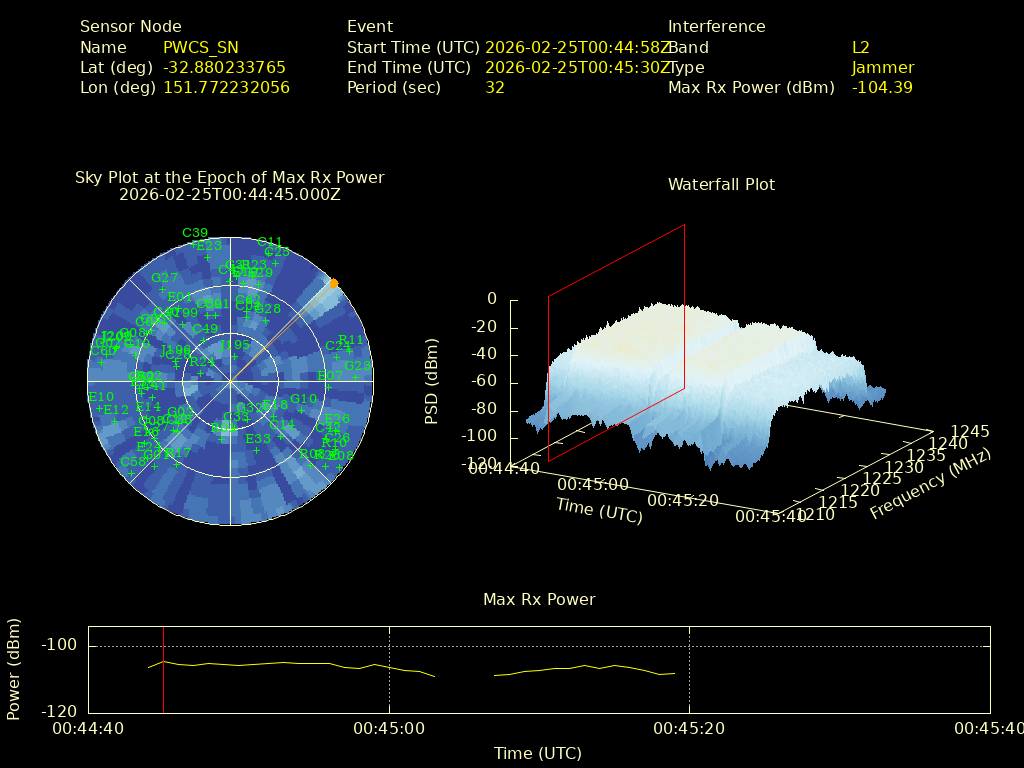Select the G10 satellite marker
Screen dimensions: 1024x768
point(303,400)
